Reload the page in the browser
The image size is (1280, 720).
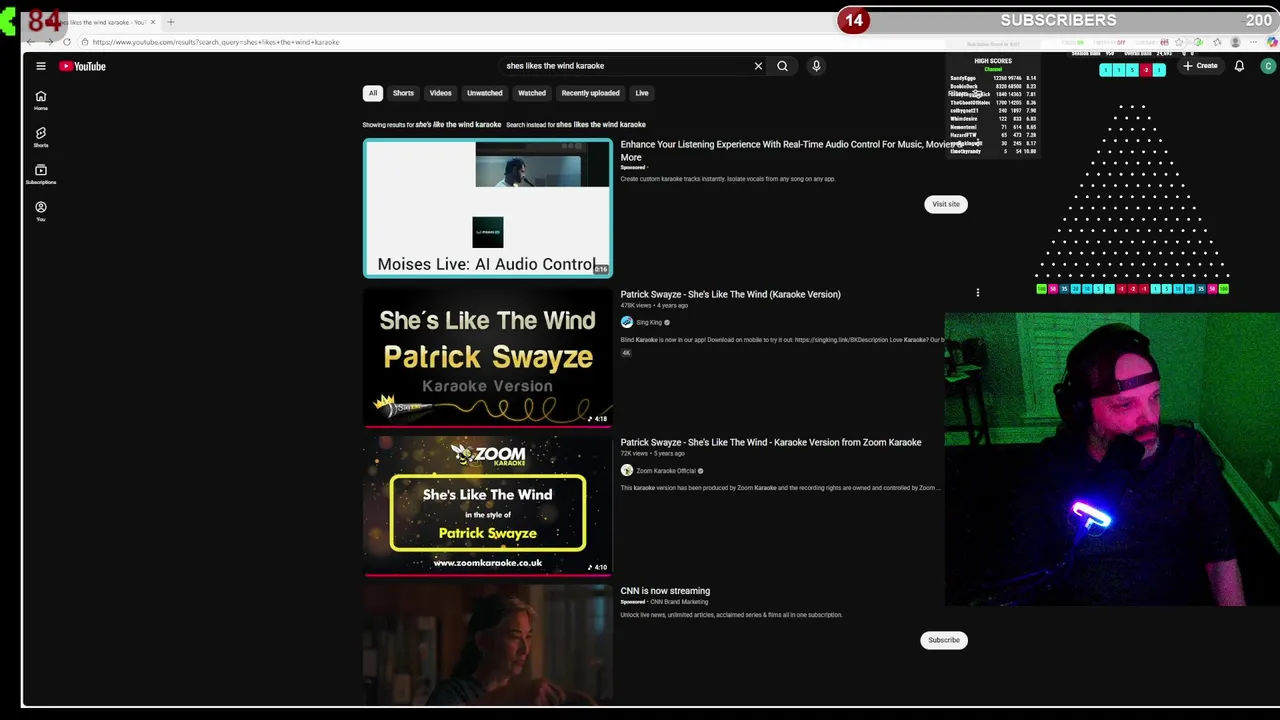(66, 42)
